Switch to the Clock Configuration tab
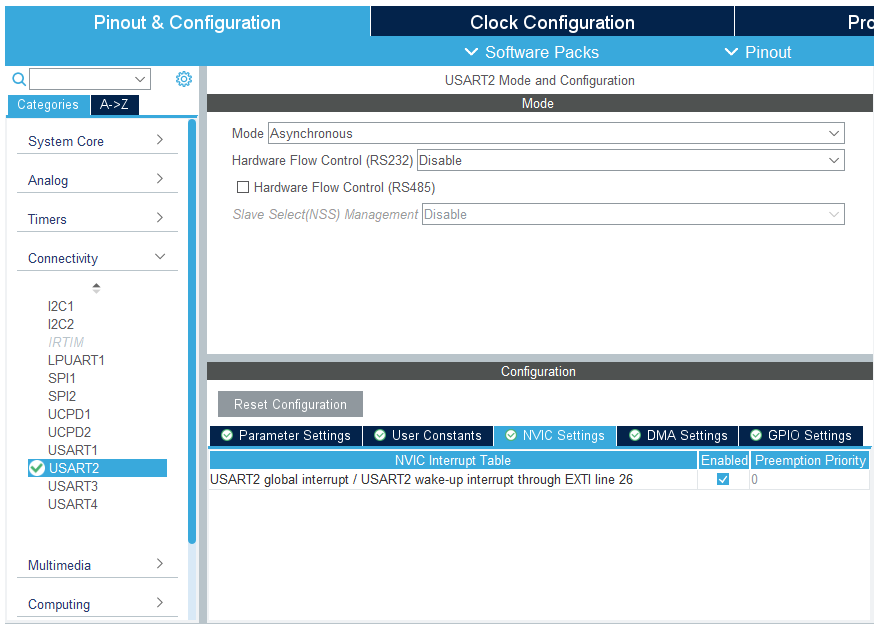This screenshot has width=874, height=624. [x=551, y=21]
